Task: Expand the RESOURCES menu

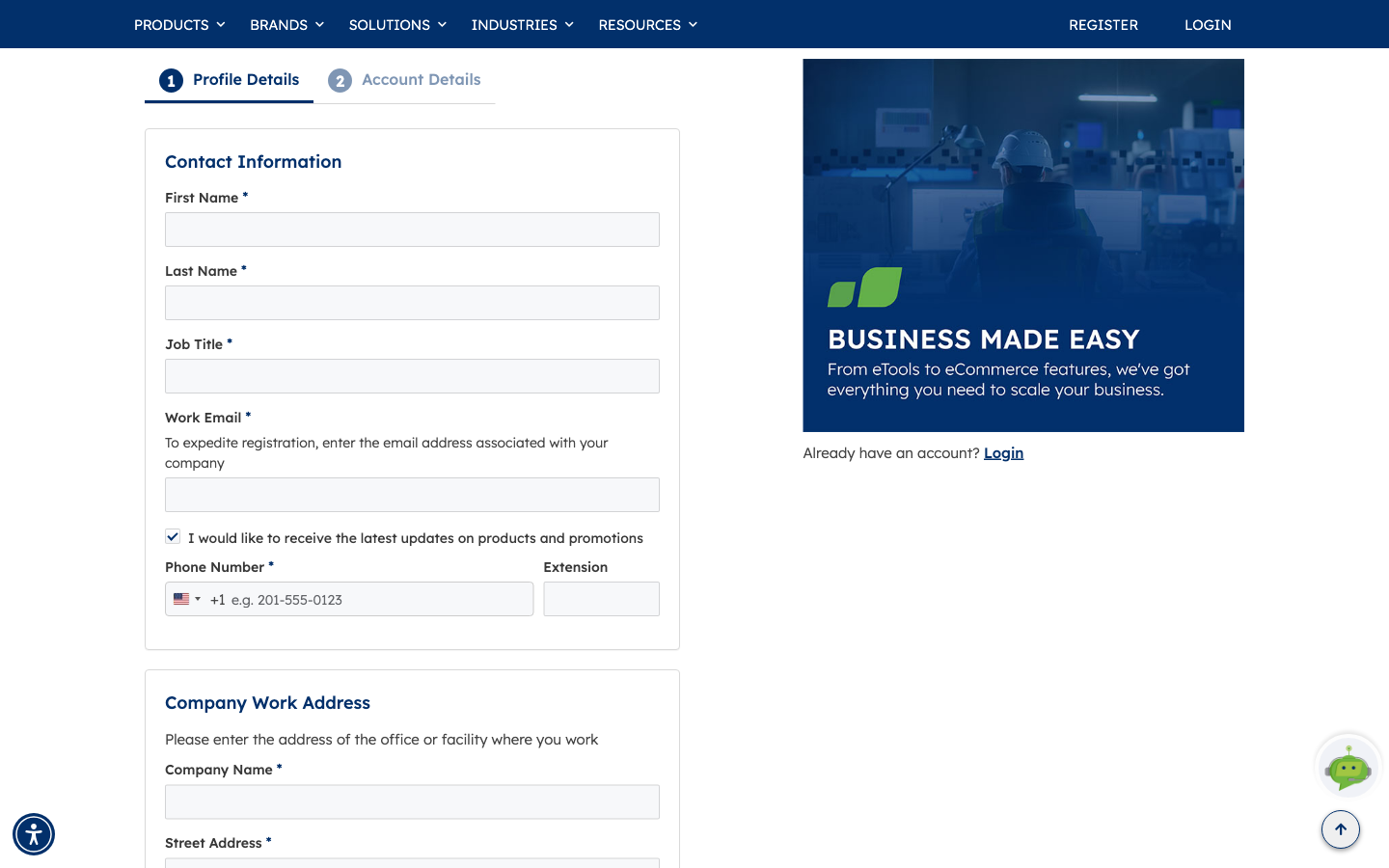Action: 648,25
